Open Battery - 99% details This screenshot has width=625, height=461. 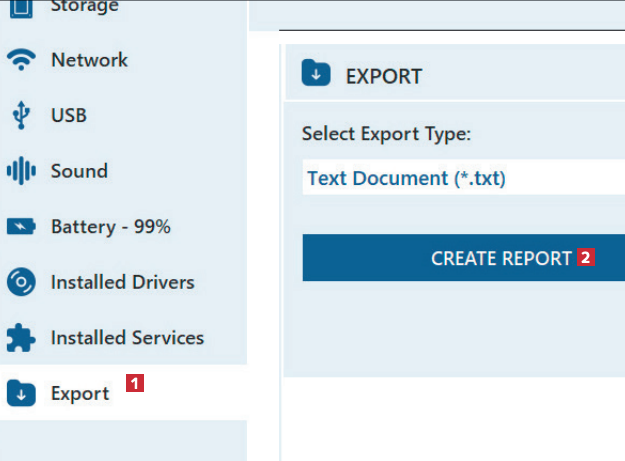click(x=110, y=227)
